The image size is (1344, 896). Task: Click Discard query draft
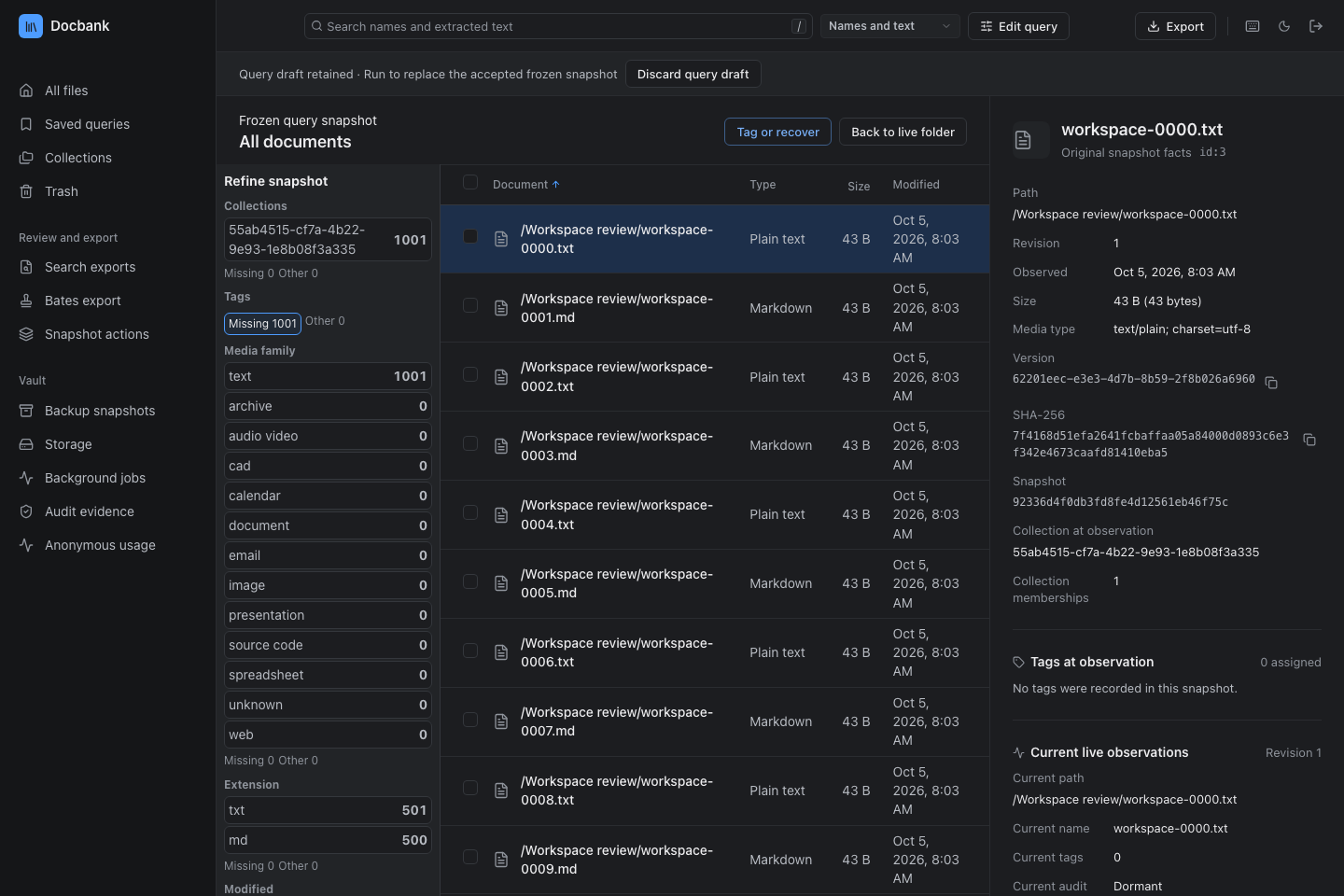coord(693,74)
